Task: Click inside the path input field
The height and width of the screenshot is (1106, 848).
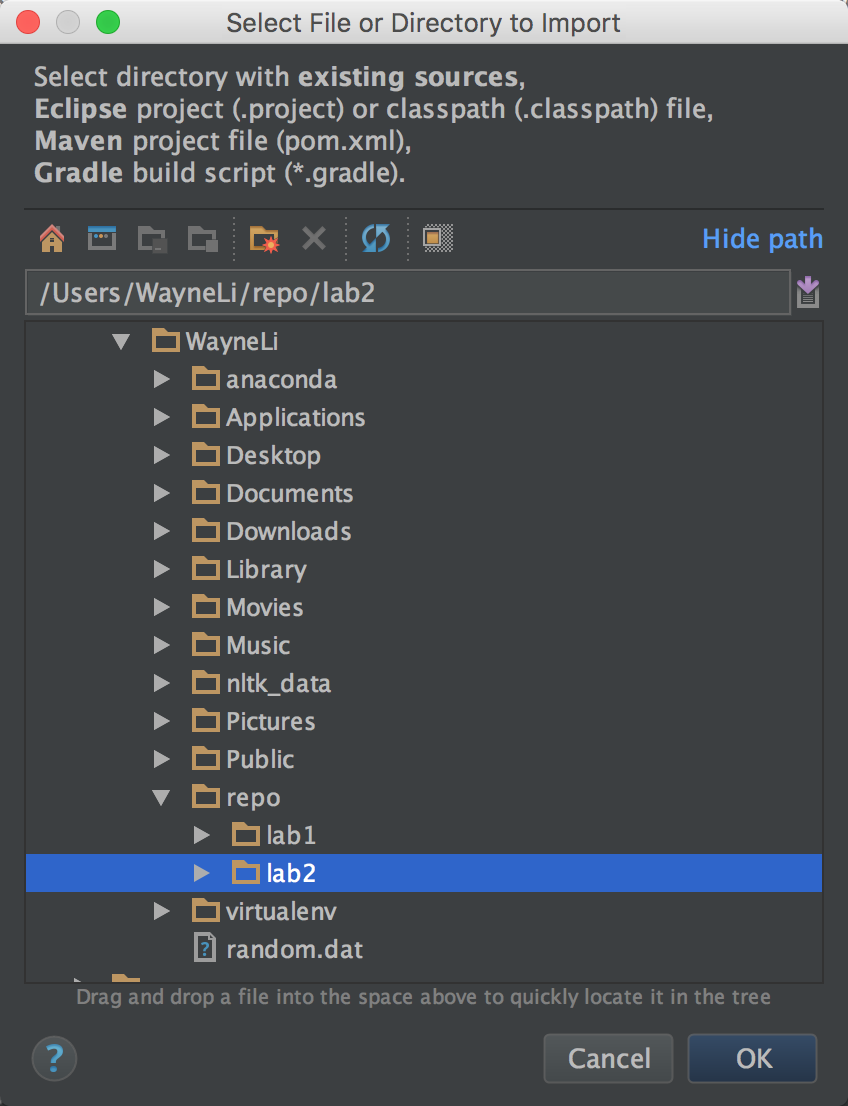Action: [400, 291]
